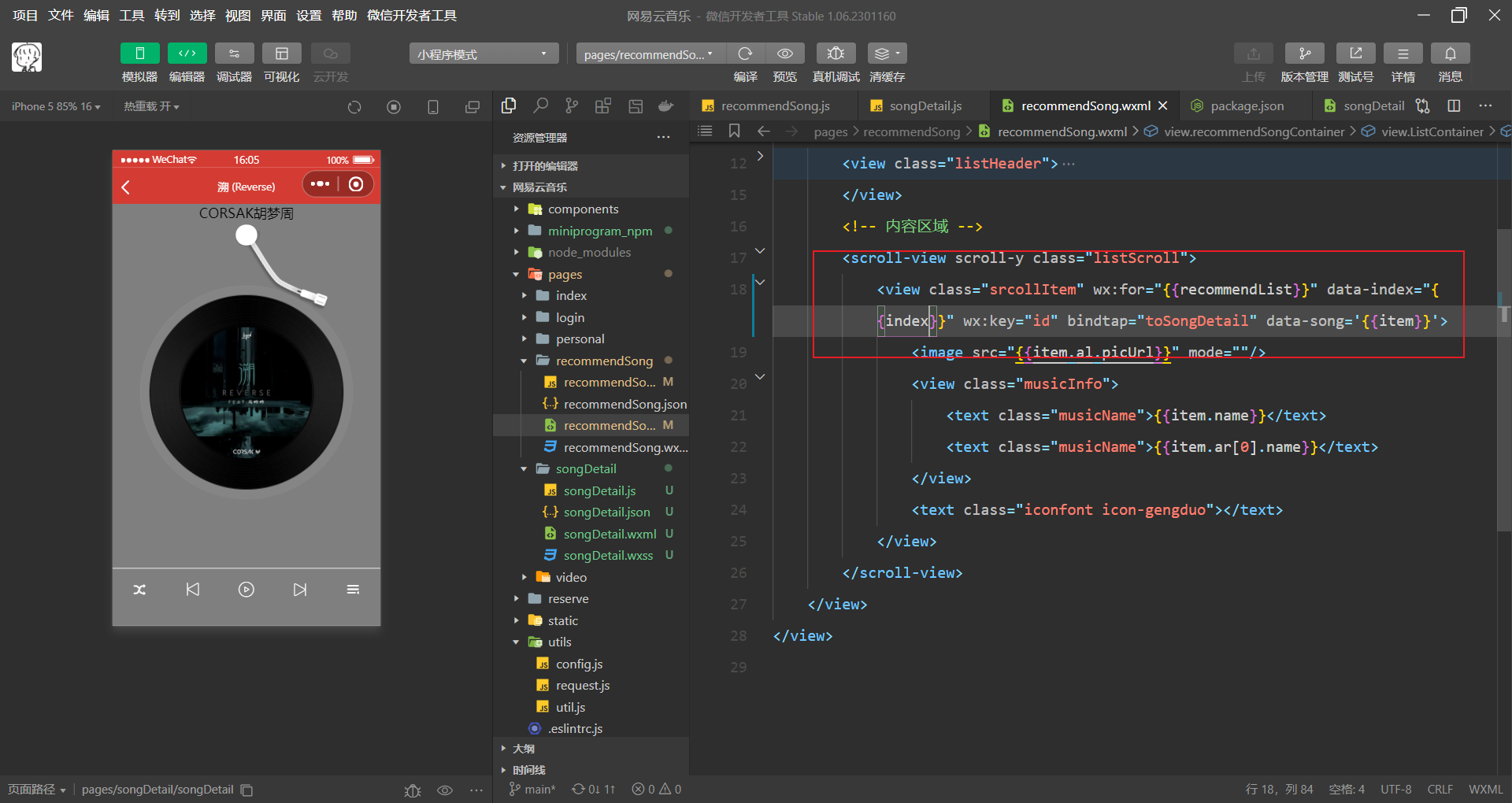The width and height of the screenshot is (1512, 803).
Task: Click the simulator stop record icon
Action: [x=394, y=107]
